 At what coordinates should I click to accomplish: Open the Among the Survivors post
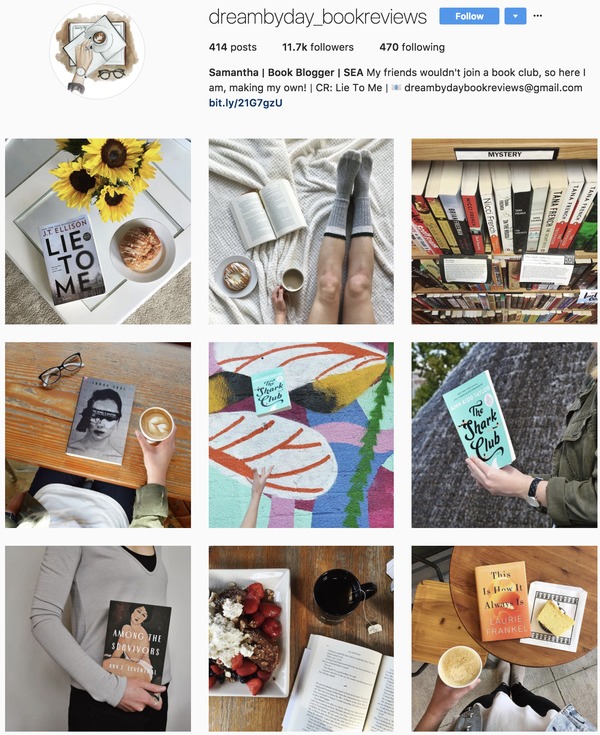[98, 638]
